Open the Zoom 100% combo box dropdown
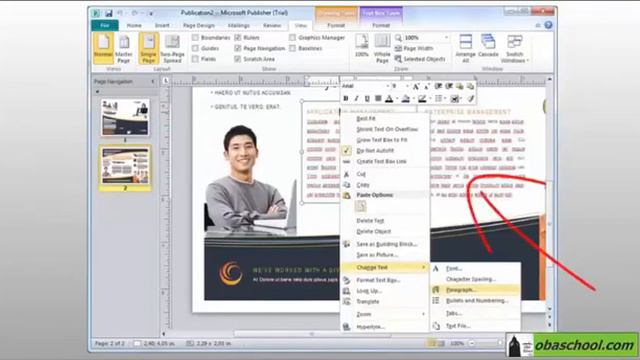The height and width of the screenshot is (360, 640). pos(446,38)
